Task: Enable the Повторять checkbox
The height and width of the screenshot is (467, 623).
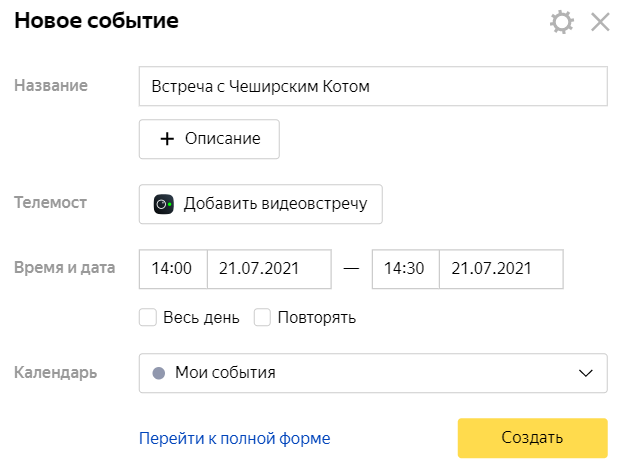Action: [x=263, y=318]
